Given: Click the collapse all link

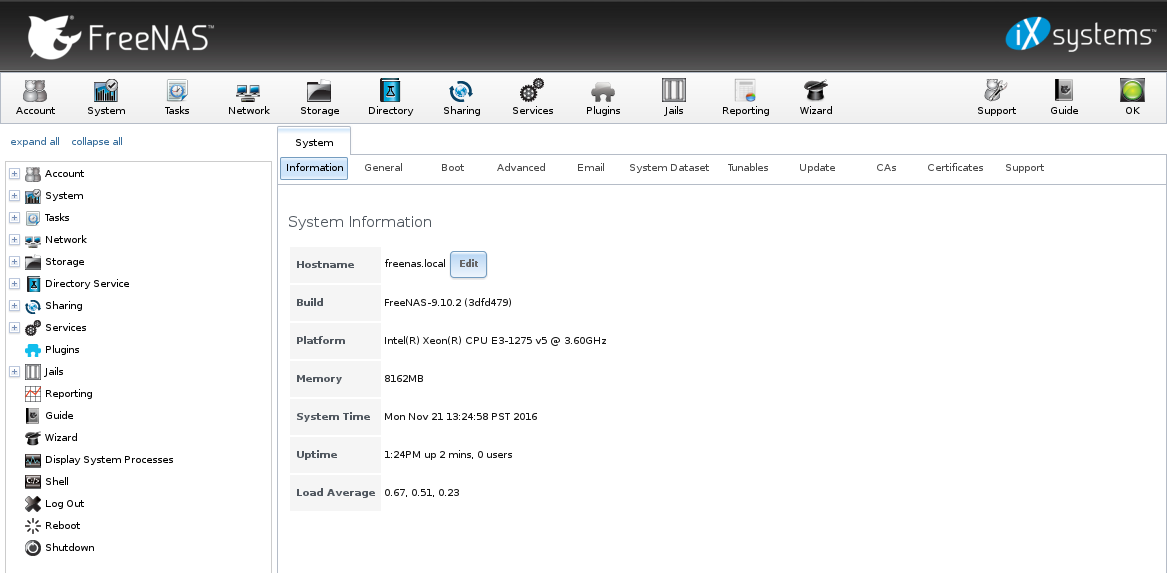Looking at the screenshot, I should point(97,141).
